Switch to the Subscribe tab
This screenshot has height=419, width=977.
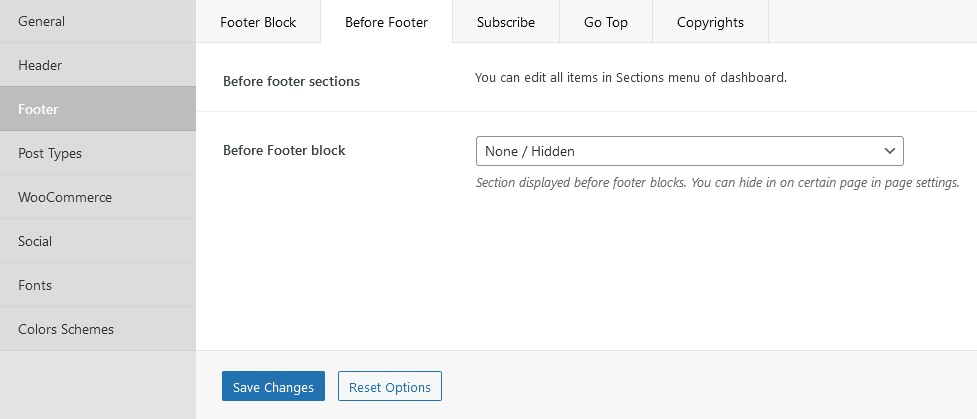click(506, 22)
